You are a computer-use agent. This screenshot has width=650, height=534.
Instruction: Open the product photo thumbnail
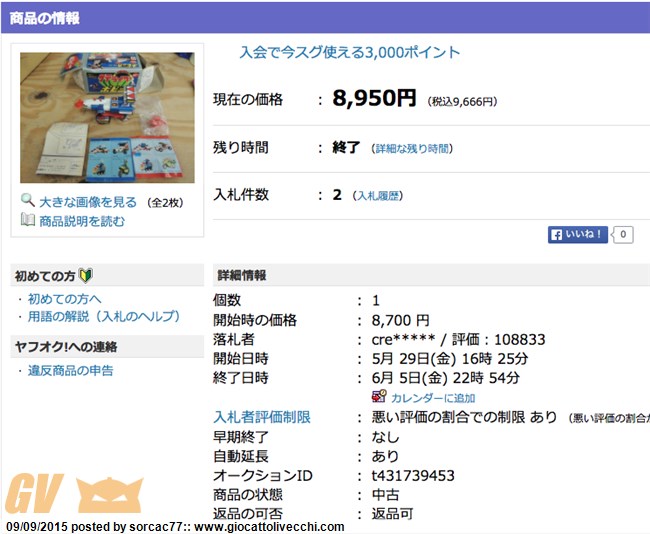click(x=107, y=118)
